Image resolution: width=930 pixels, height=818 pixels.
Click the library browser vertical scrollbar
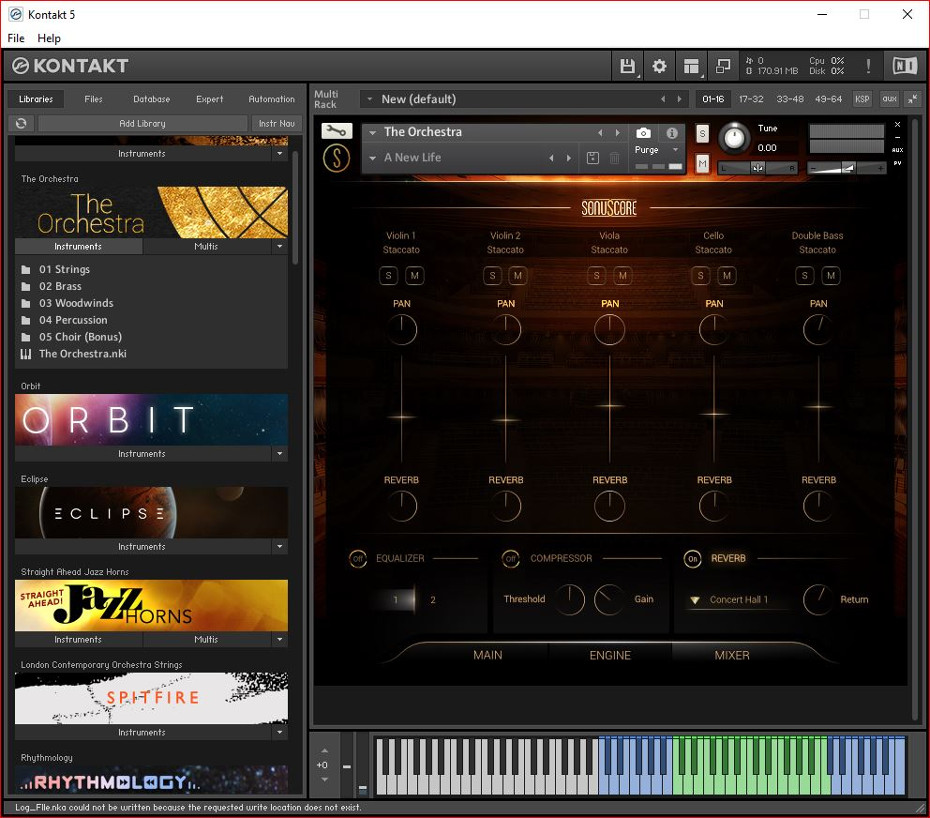click(295, 208)
